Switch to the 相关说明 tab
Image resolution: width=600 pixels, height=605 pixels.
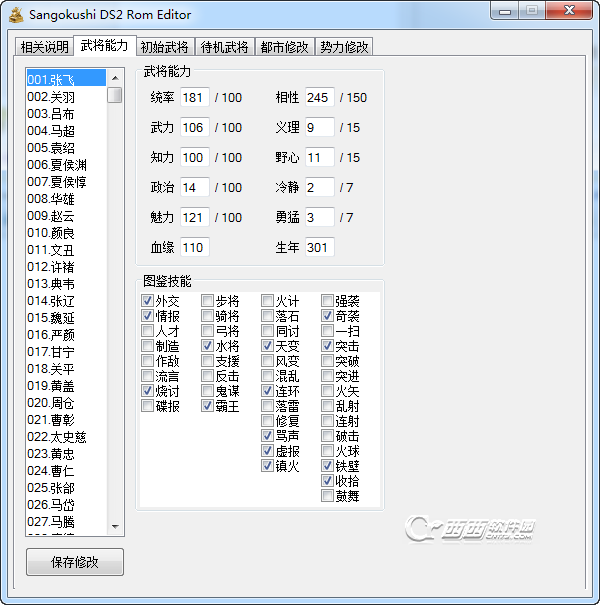(x=44, y=47)
